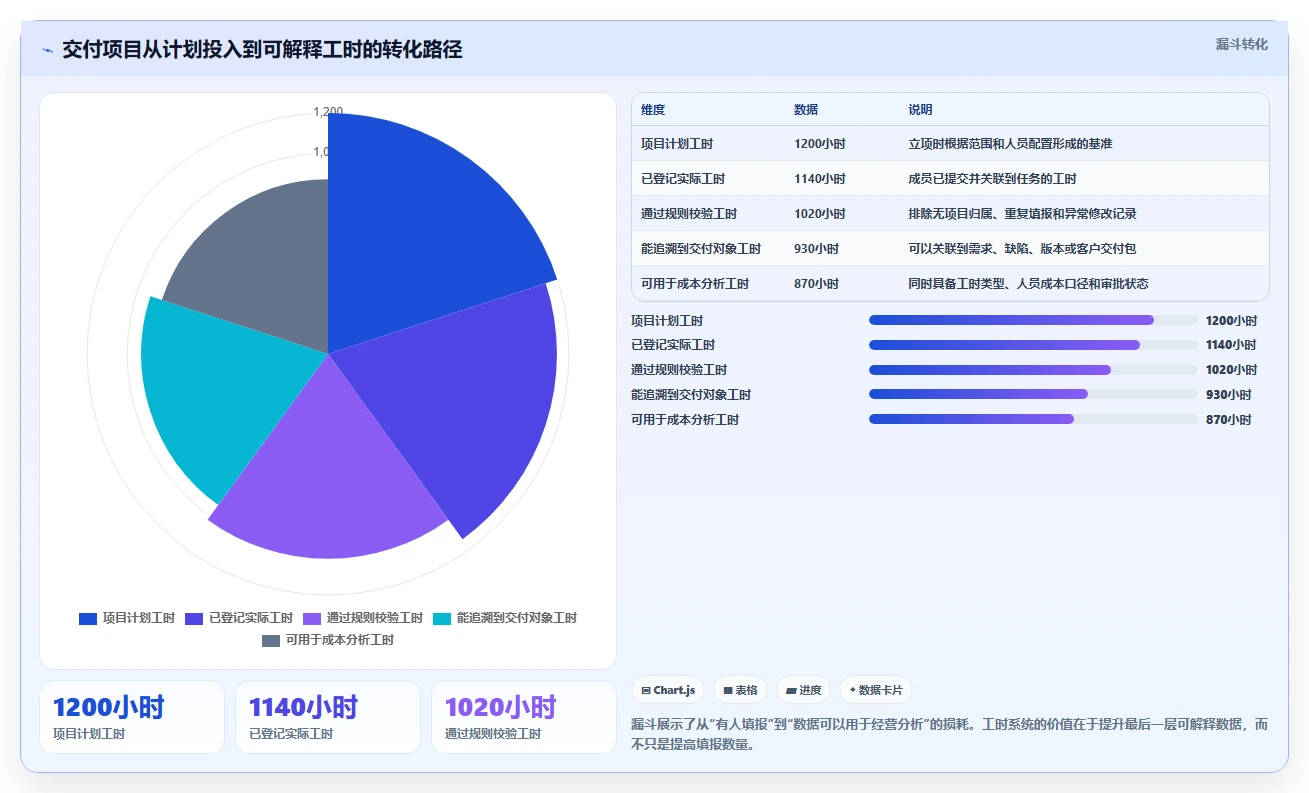Click the 1,200 axis tick label

[x=328, y=112]
